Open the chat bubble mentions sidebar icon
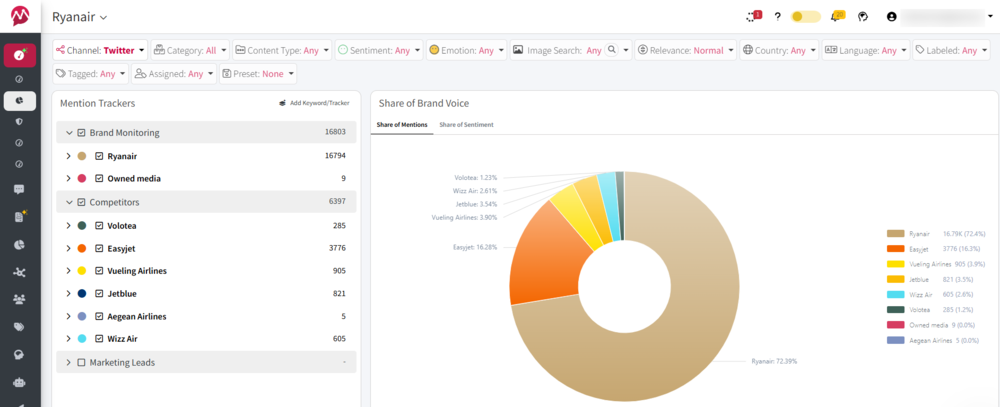The width and height of the screenshot is (1000, 407). click(x=20, y=189)
